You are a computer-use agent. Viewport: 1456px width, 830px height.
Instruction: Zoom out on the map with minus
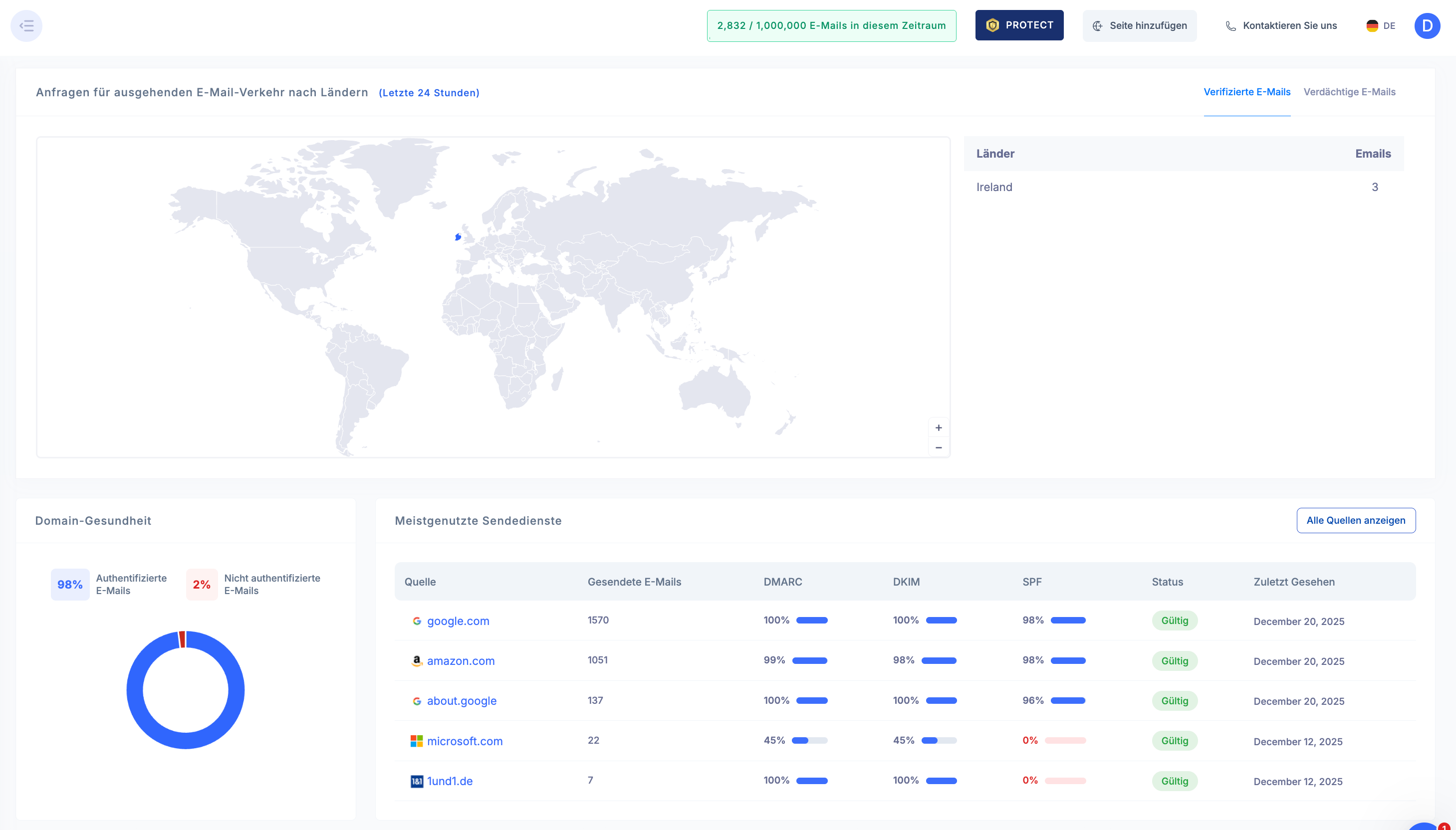click(939, 447)
